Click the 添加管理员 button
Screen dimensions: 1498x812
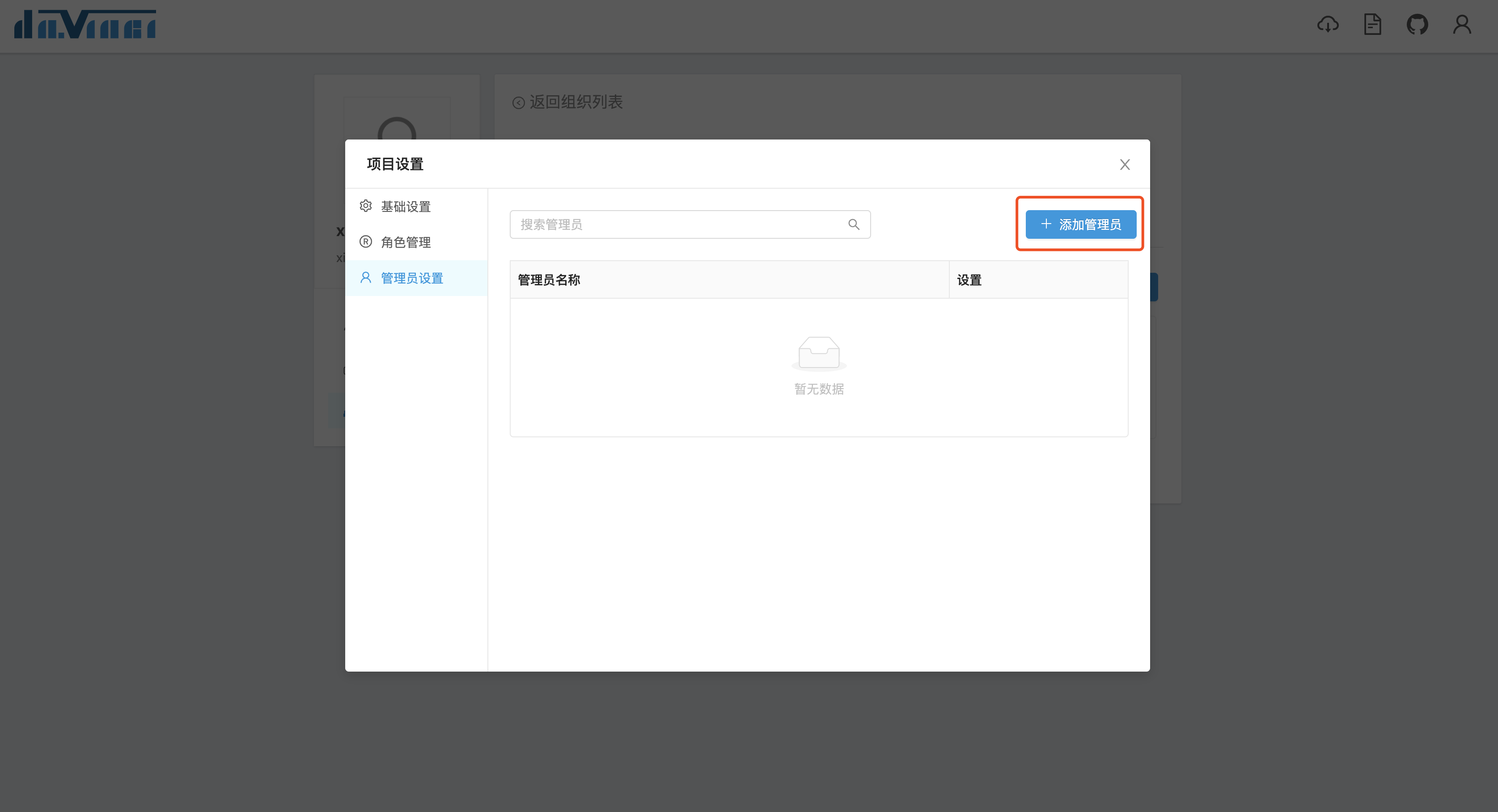point(1080,224)
